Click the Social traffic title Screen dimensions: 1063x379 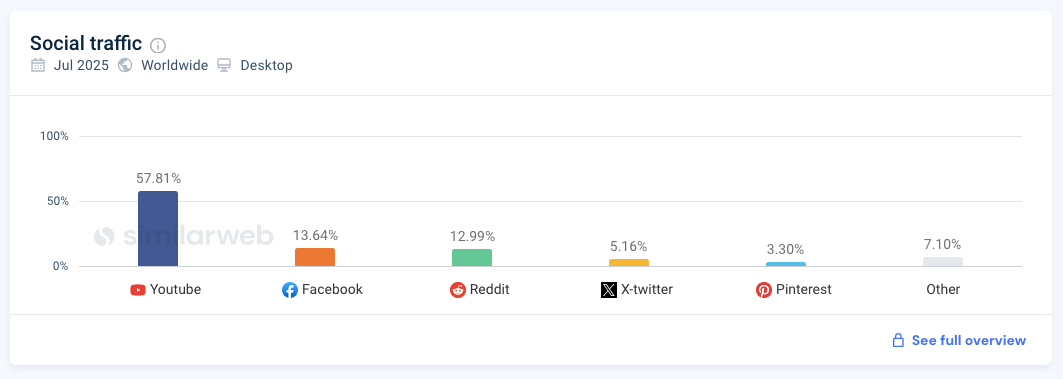click(86, 43)
